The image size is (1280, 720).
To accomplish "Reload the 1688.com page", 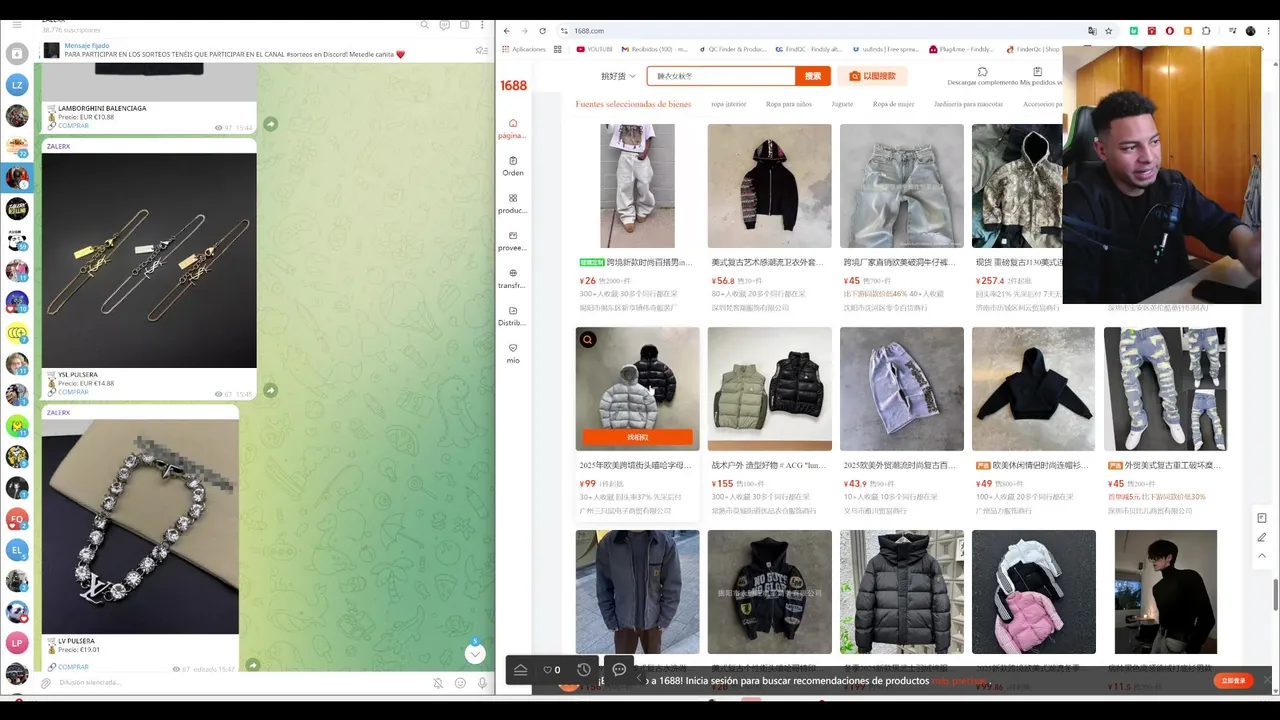I will [542, 31].
